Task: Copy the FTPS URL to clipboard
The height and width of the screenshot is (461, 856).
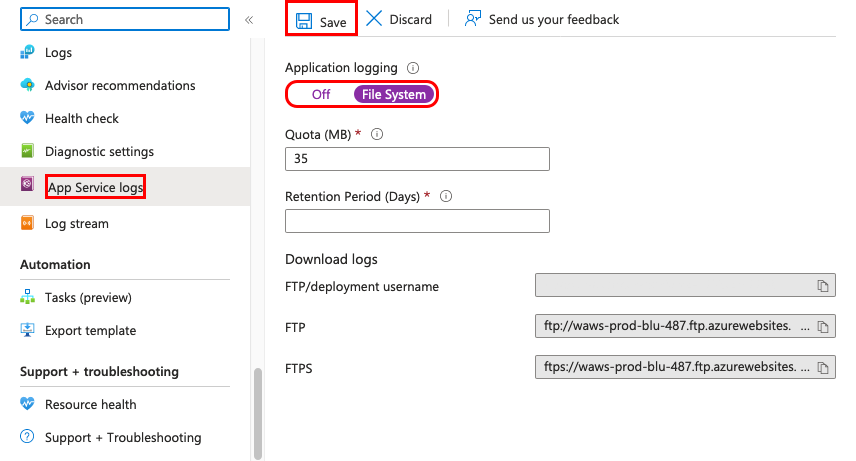Action: click(x=823, y=368)
